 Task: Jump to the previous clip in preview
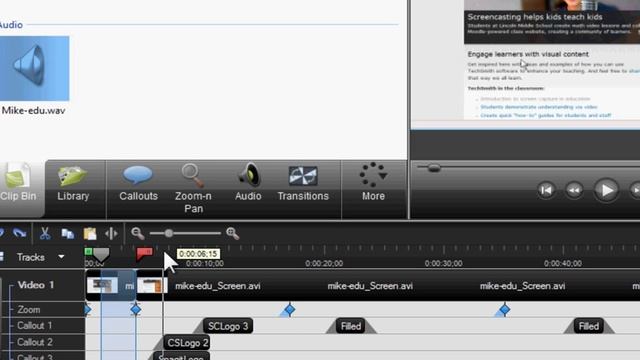[546, 190]
